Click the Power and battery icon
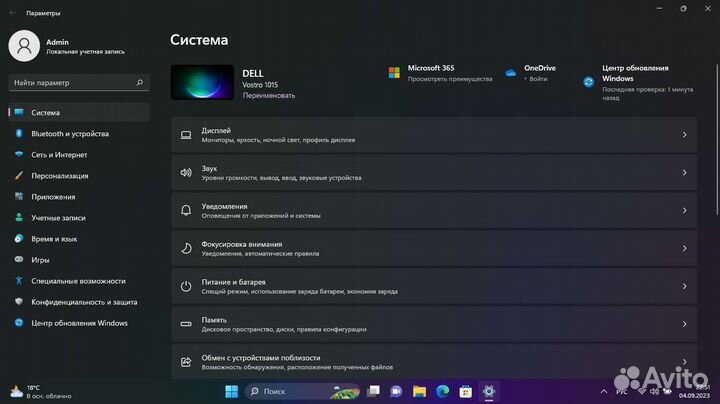 [186, 286]
